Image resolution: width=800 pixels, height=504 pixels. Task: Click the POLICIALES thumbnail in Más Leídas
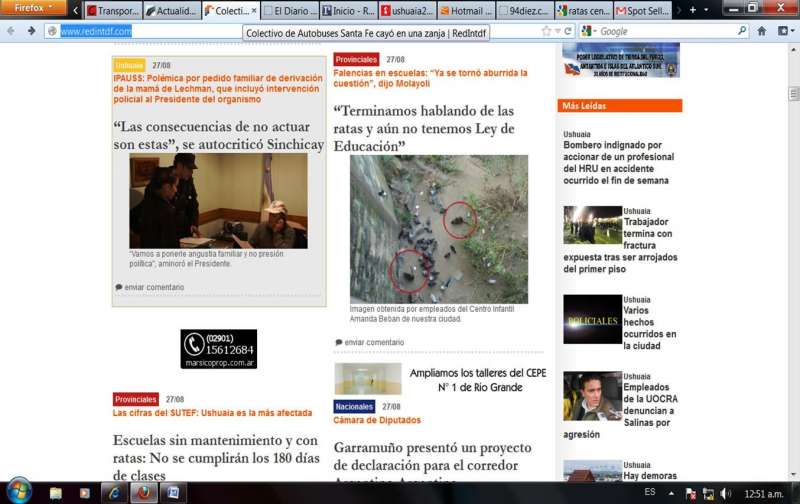pos(592,320)
